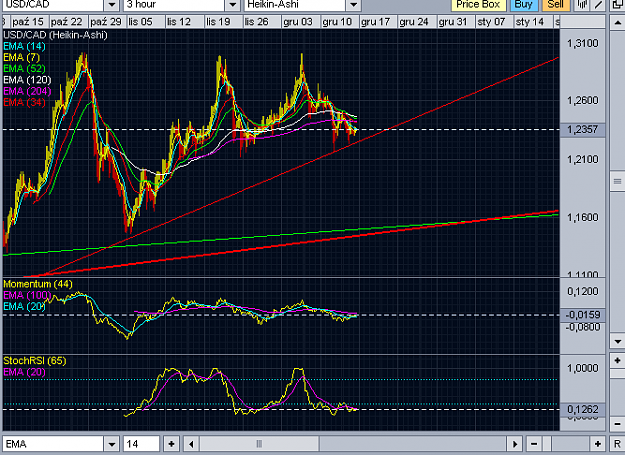Click the USD/CAD (Heikin-Ashi) chart title

[x=55, y=35]
